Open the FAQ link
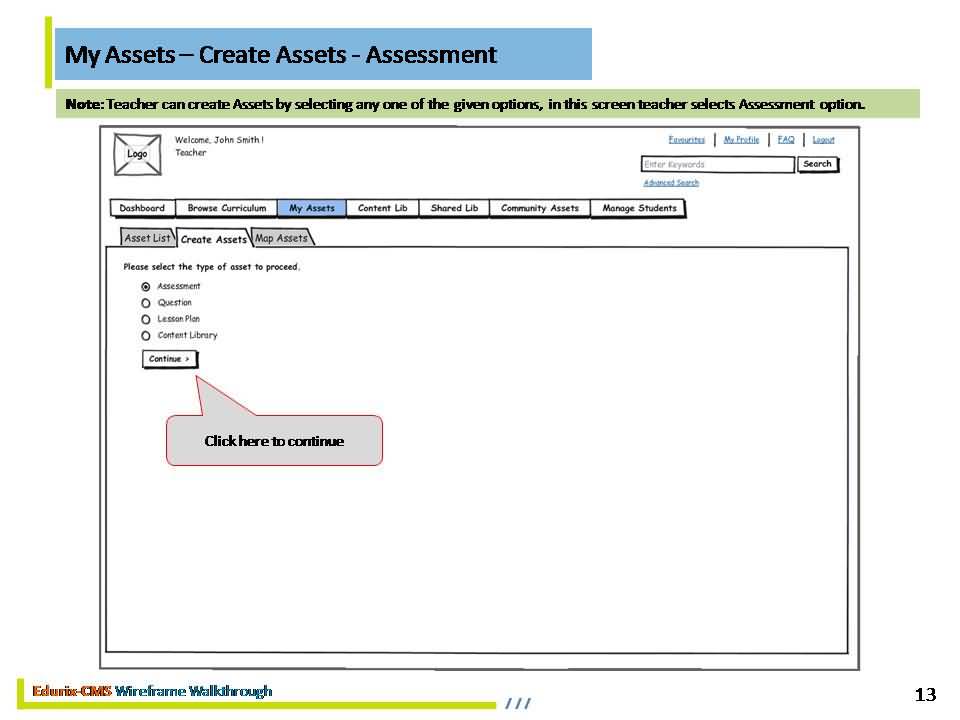This screenshot has height=720, width=960. pos(786,140)
